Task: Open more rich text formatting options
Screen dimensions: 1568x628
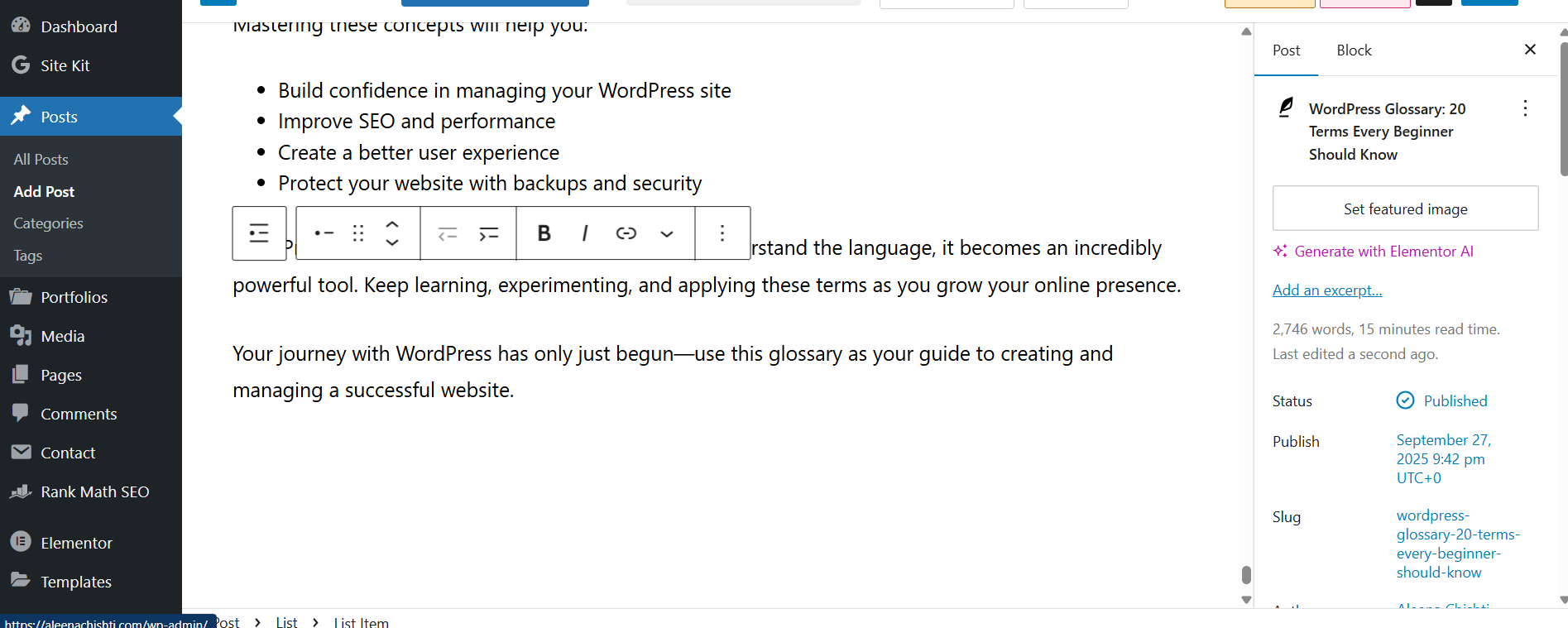Action: pos(667,234)
